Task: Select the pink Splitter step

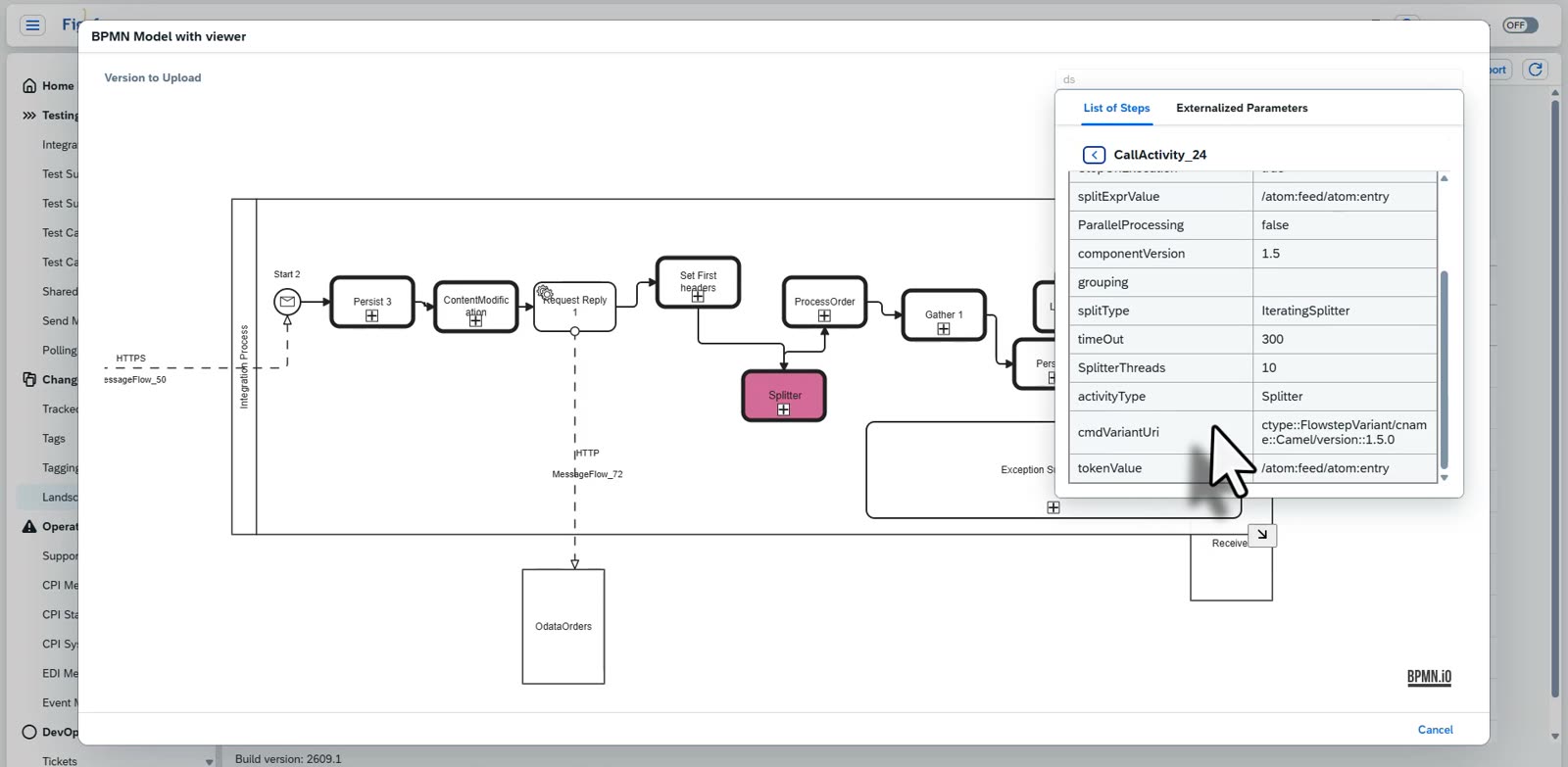Action: [784, 396]
